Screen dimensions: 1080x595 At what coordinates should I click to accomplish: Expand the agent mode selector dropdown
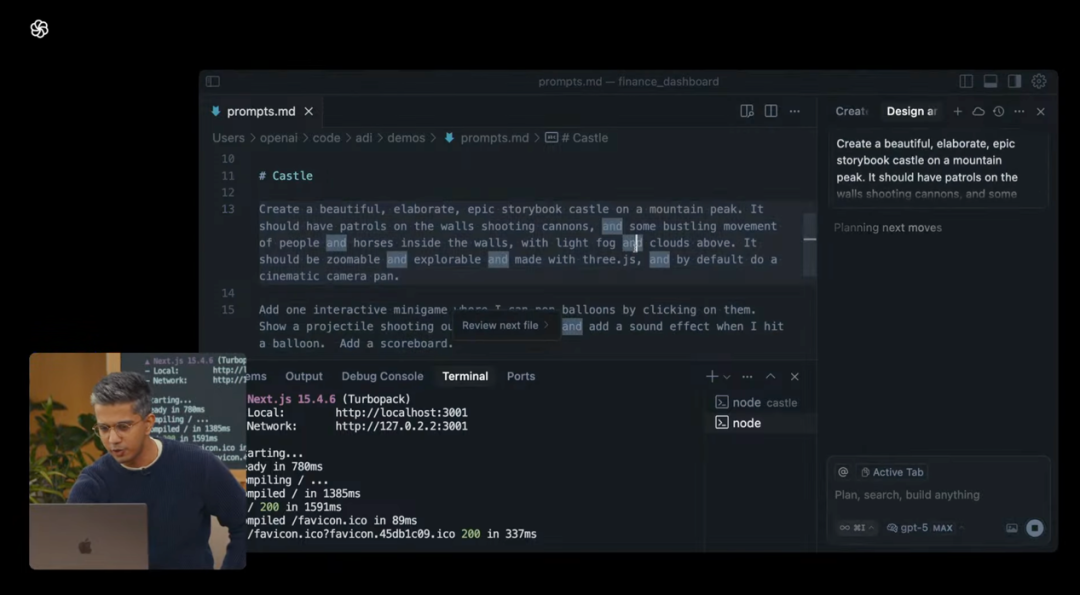(x=857, y=528)
